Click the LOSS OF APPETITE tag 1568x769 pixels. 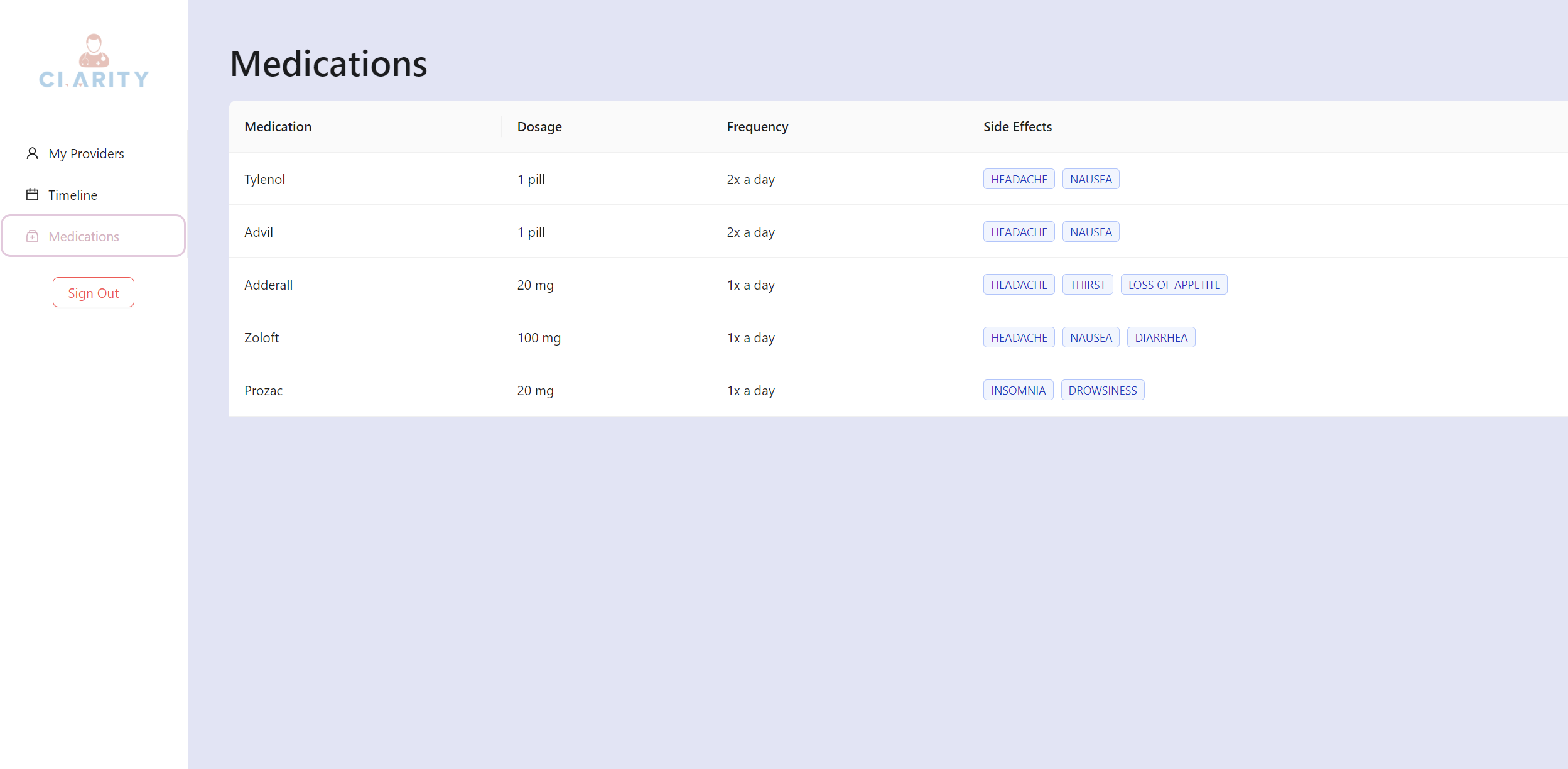[x=1173, y=285]
